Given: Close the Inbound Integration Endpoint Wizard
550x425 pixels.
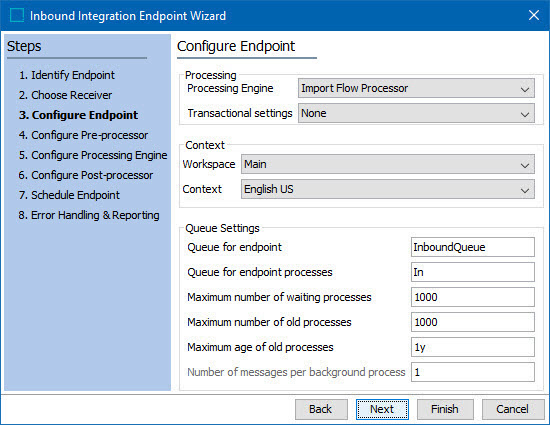Looking at the screenshot, I should pos(534,15).
